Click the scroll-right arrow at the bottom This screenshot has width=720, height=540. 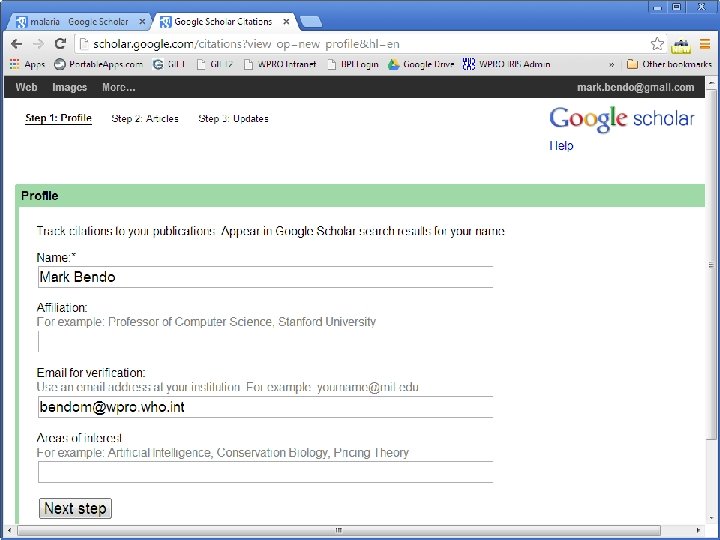[698, 530]
